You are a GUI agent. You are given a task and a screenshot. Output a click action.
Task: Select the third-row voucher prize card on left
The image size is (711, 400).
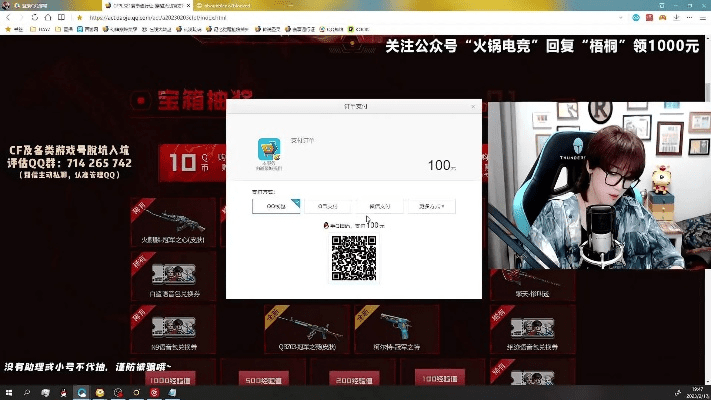tap(173, 329)
